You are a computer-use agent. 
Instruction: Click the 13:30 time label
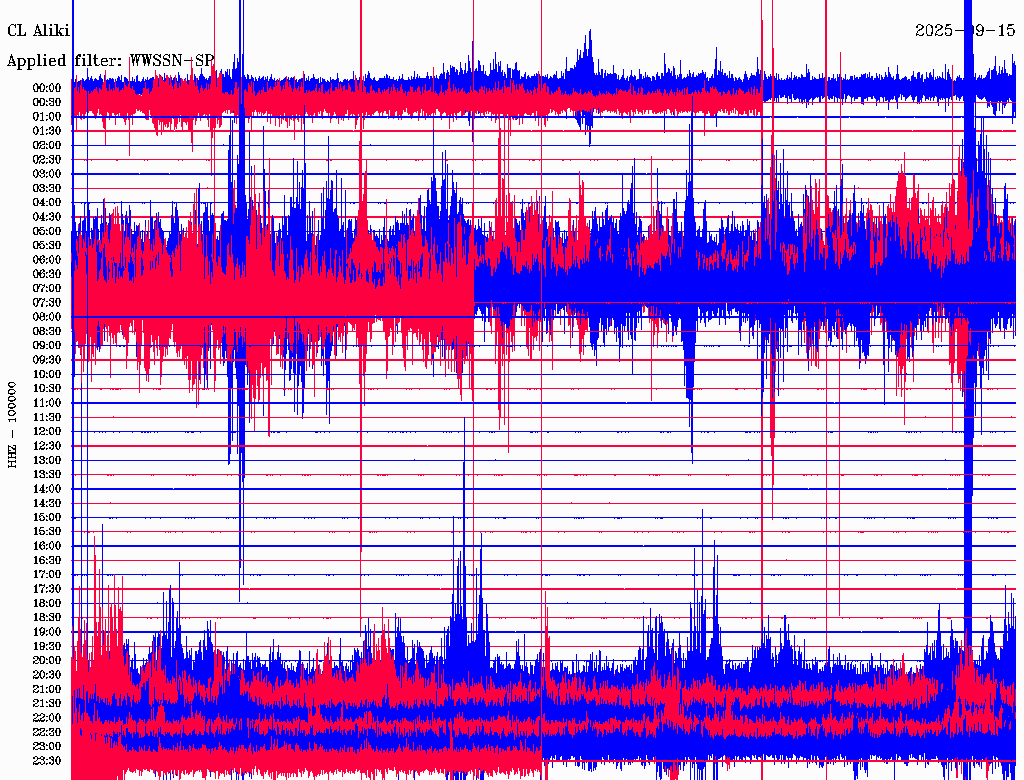(47, 475)
